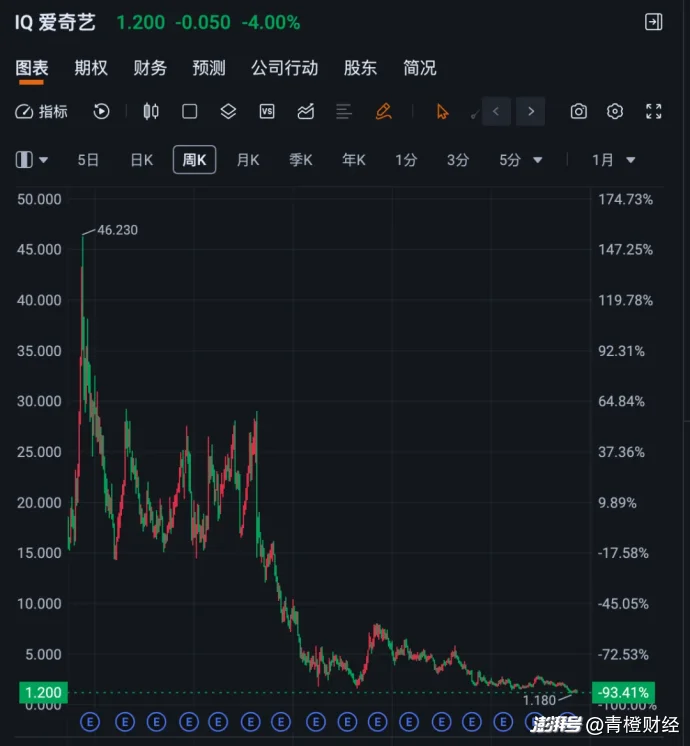
Task: Take a chart screenshot with camera icon
Action: pyautogui.click(x=578, y=112)
